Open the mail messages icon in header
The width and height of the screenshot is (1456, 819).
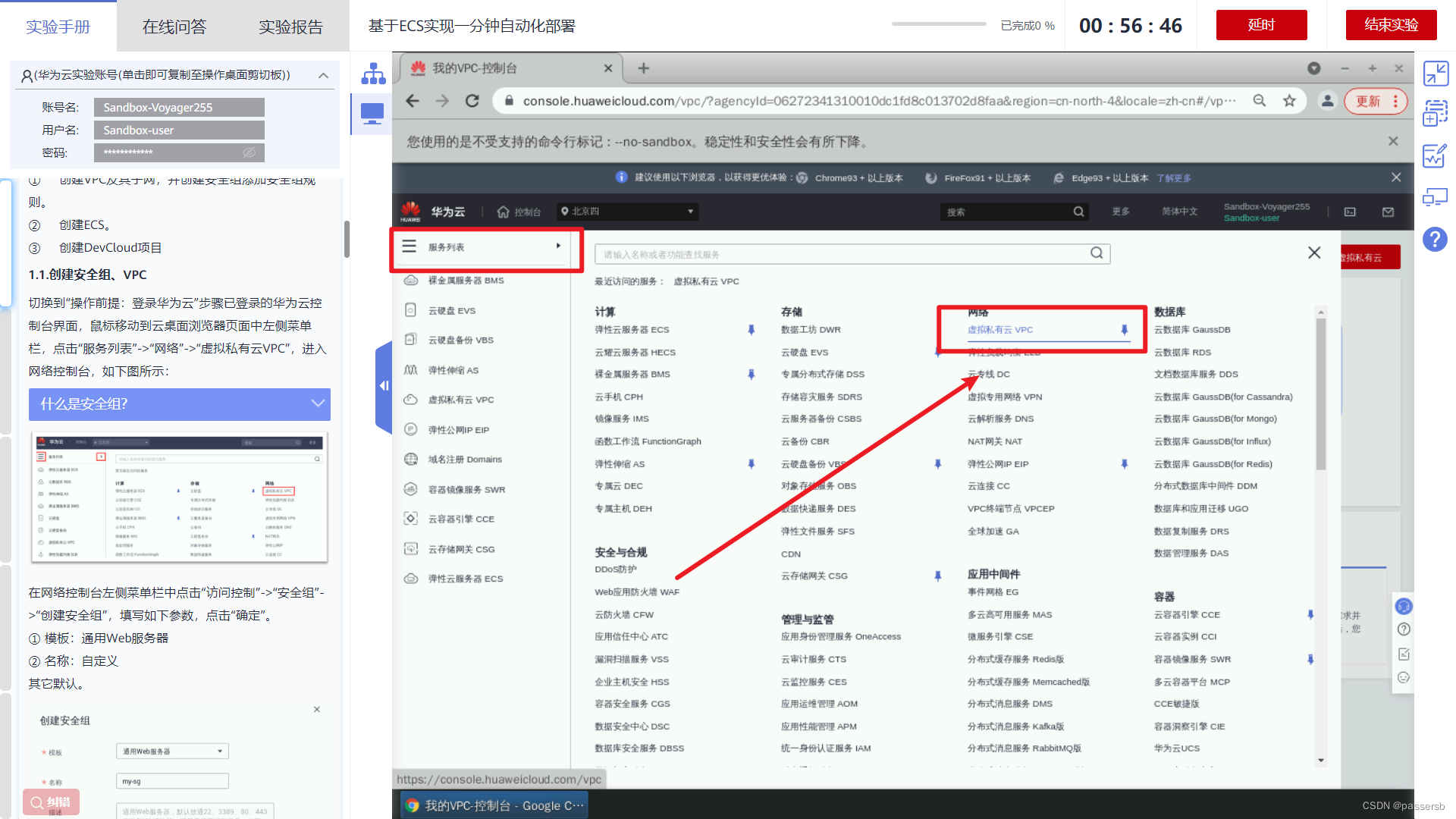[1388, 212]
